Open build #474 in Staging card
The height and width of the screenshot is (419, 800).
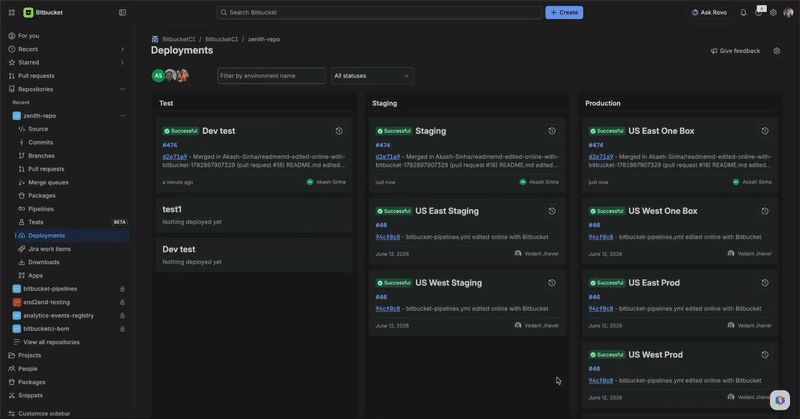click(383, 145)
